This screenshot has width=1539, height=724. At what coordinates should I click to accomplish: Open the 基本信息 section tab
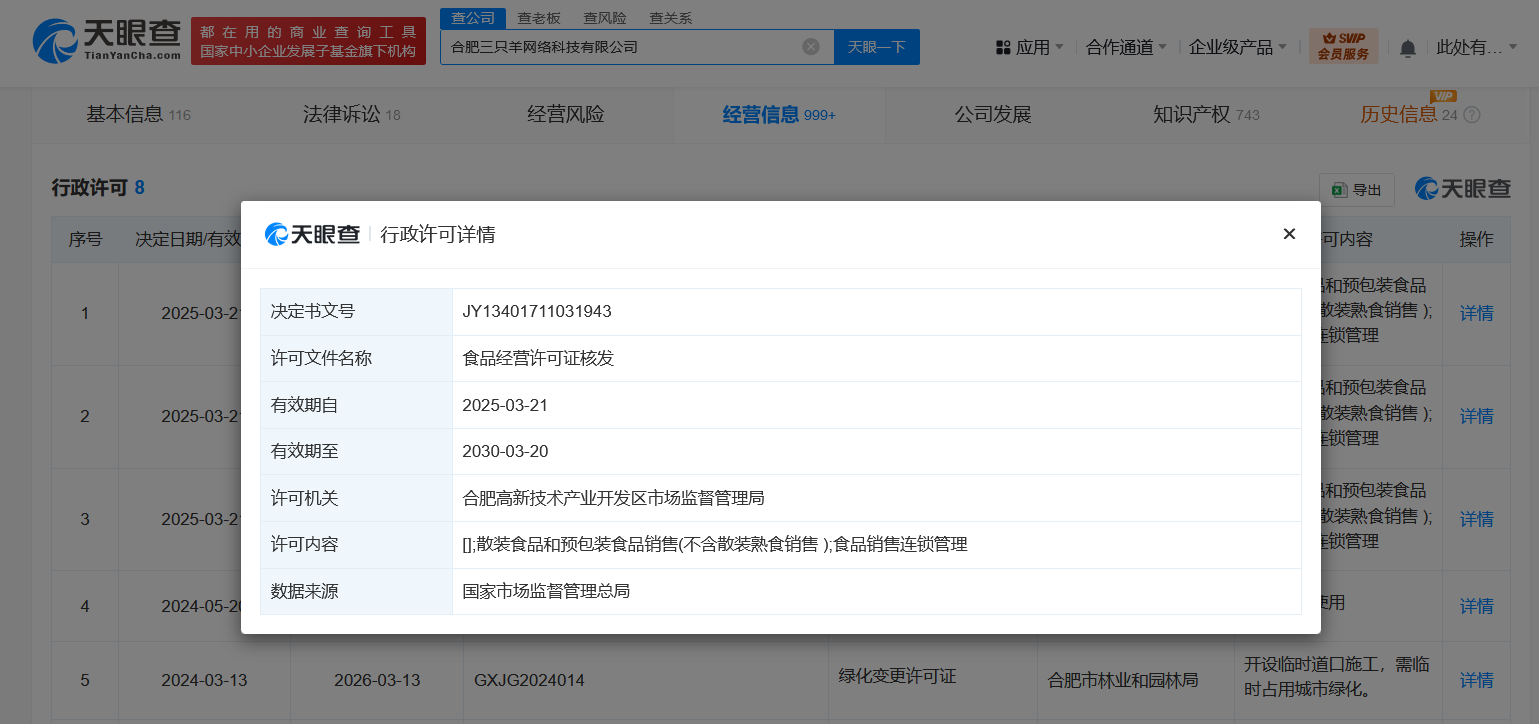(x=138, y=114)
